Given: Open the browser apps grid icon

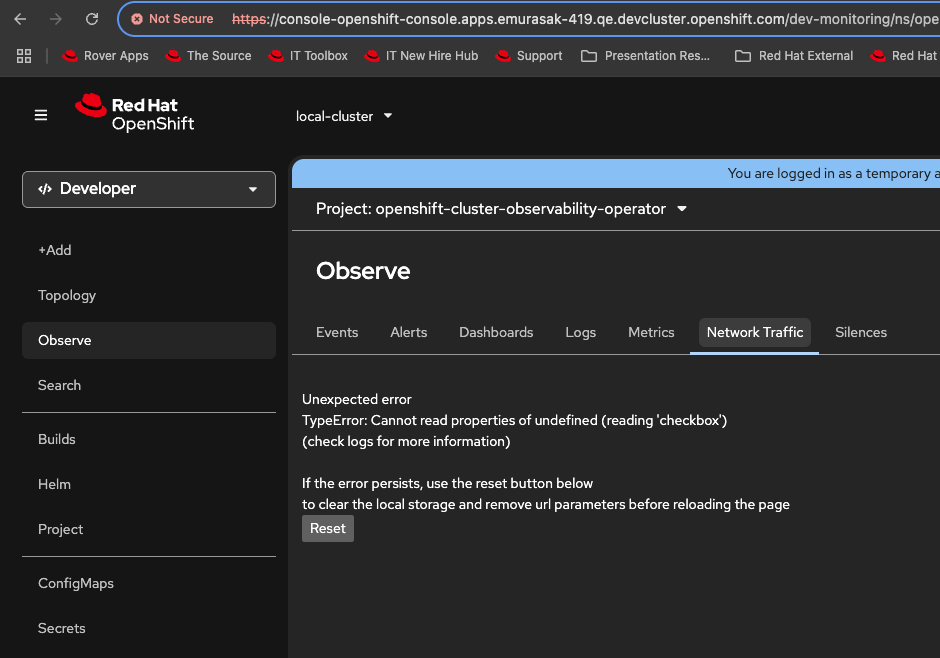Looking at the screenshot, I should (25, 56).
